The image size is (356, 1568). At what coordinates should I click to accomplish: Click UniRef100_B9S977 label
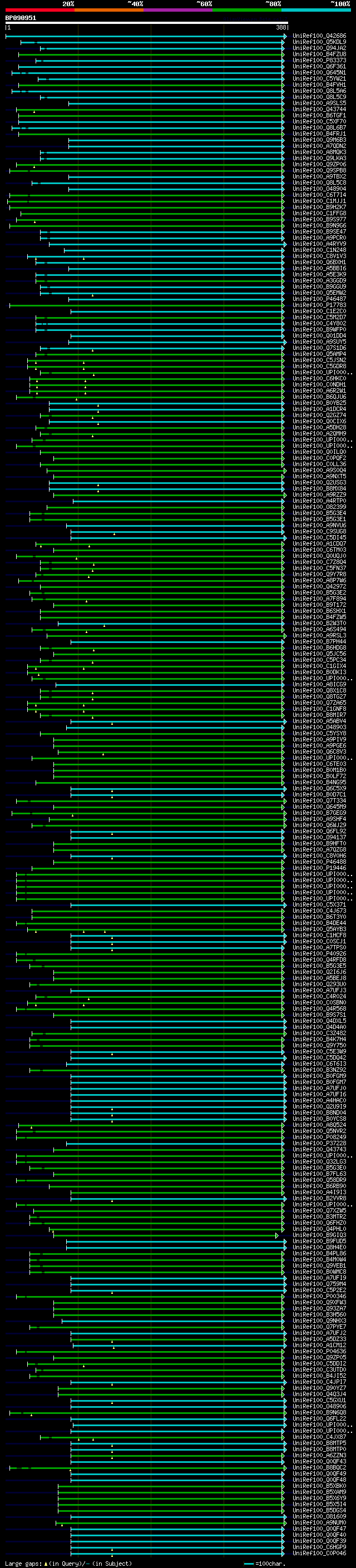[x=319, y=220]
